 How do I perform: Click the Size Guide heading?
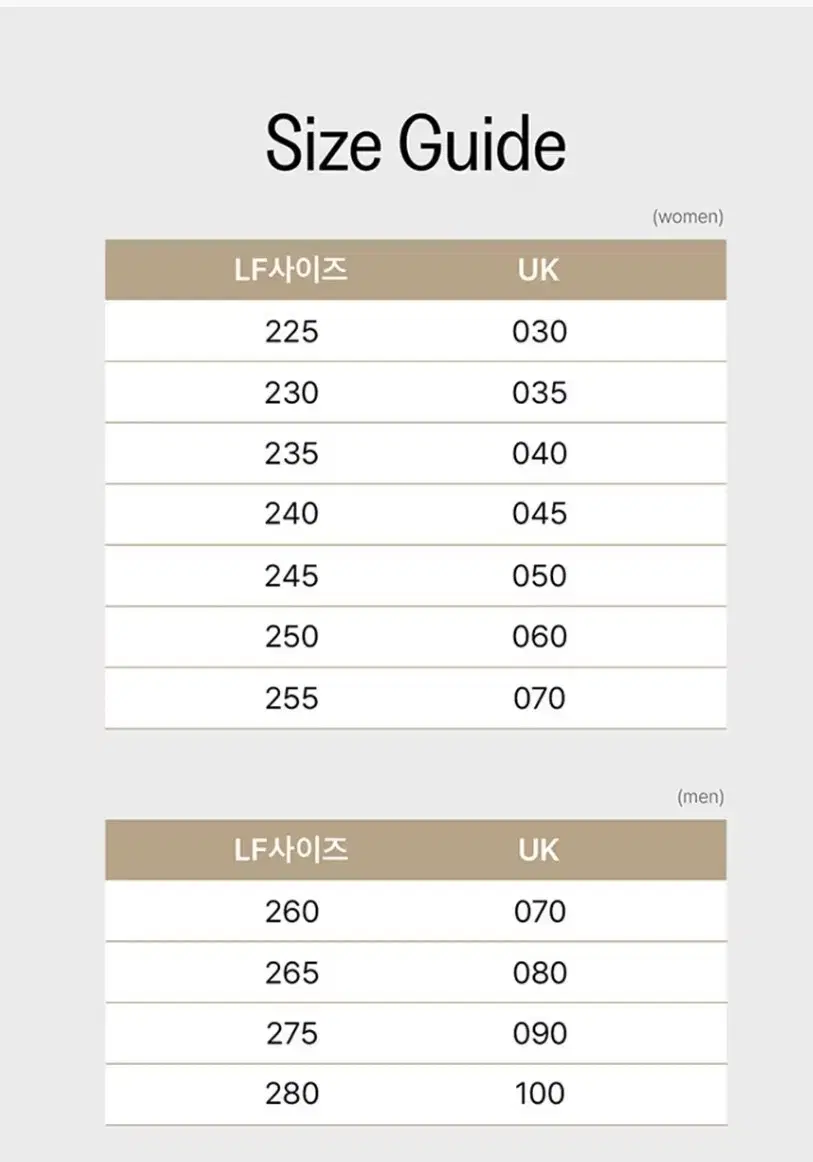(x=415, y=143)
